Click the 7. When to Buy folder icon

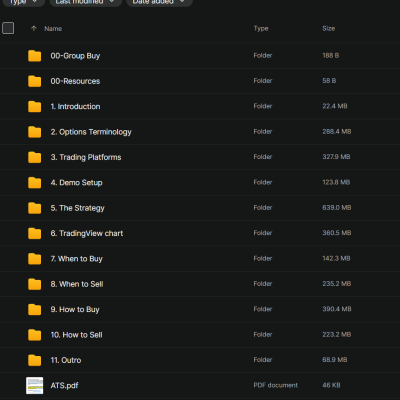click(35, 259)
